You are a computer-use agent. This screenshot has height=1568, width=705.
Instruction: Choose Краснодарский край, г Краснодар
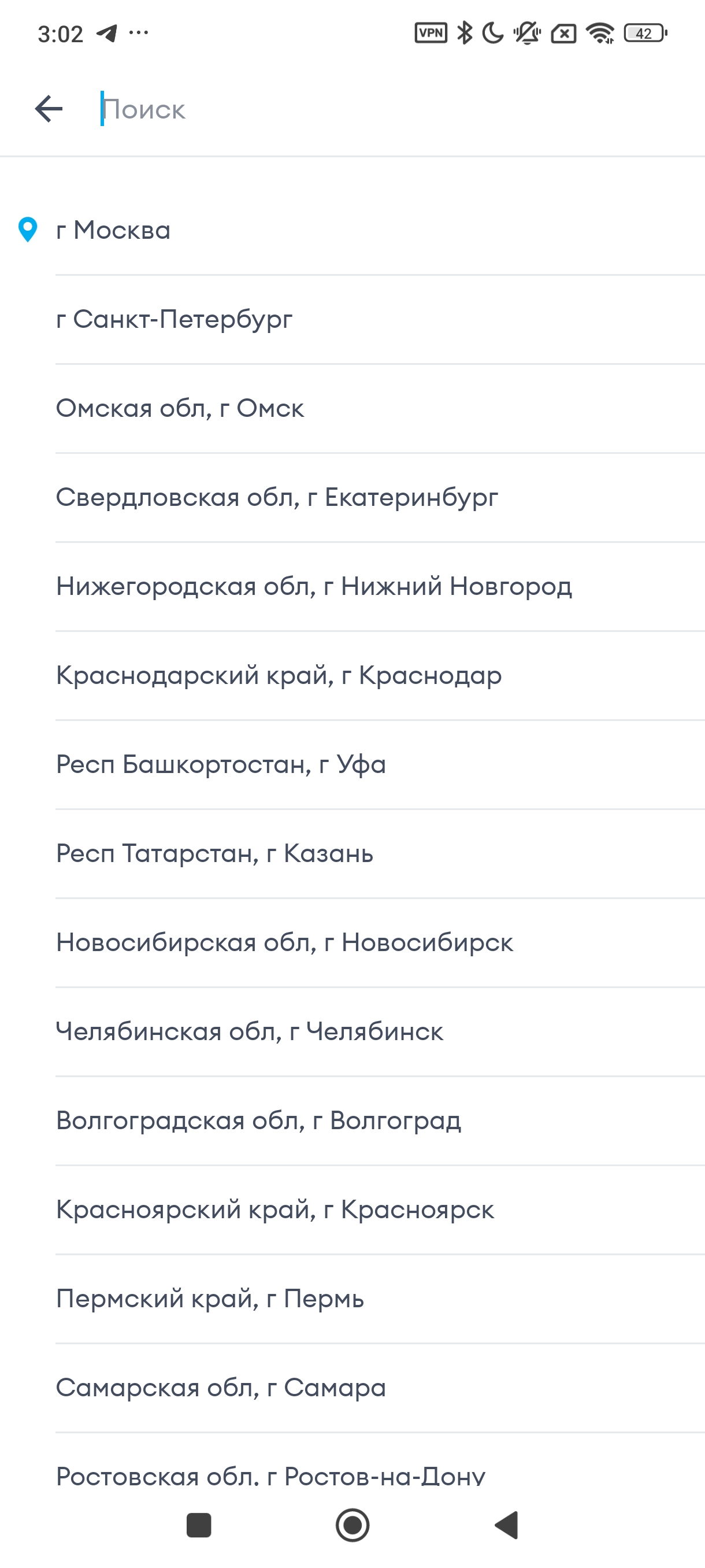(x=380, y=676)
